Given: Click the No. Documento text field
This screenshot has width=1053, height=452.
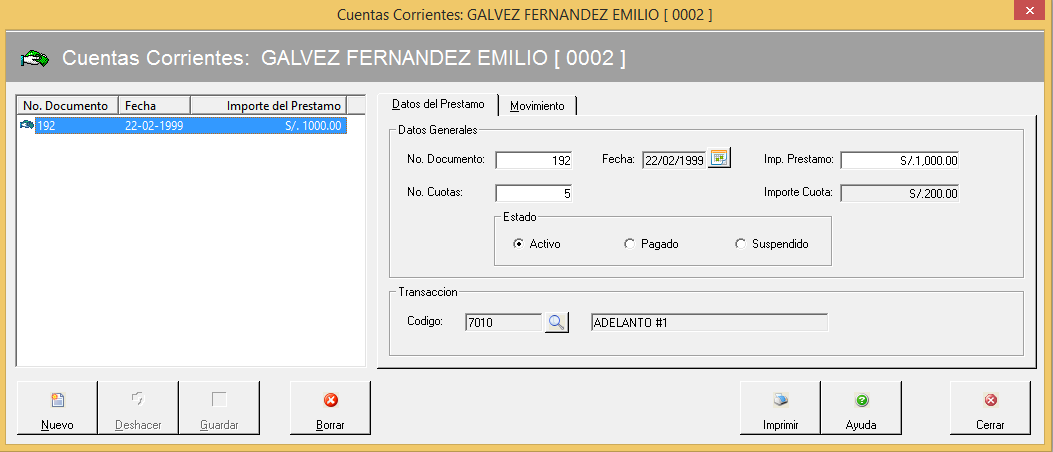Looking at the screenshot, I should [534, 160].
